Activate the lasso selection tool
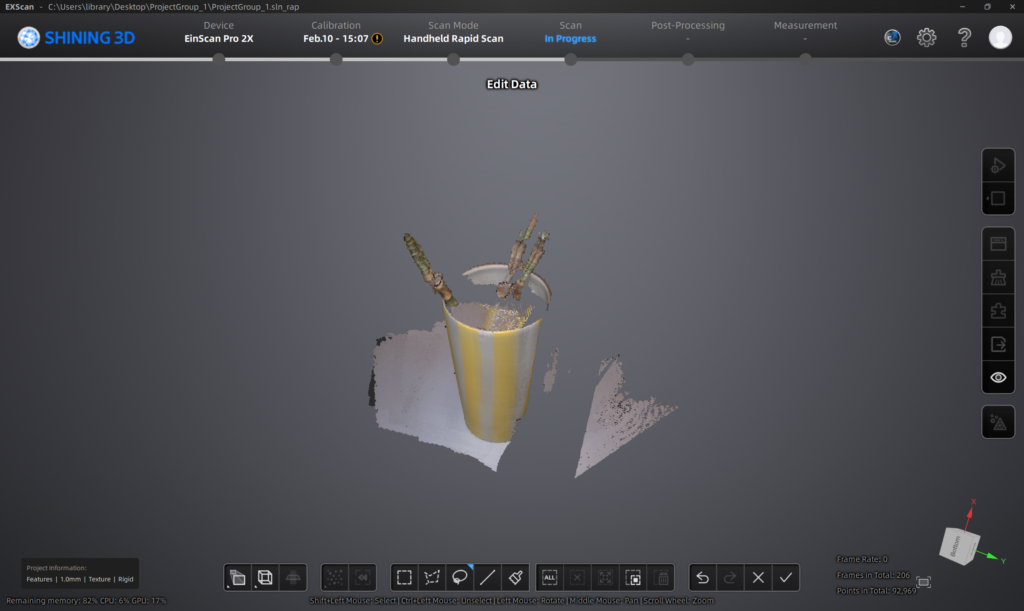 coord(460,577)
